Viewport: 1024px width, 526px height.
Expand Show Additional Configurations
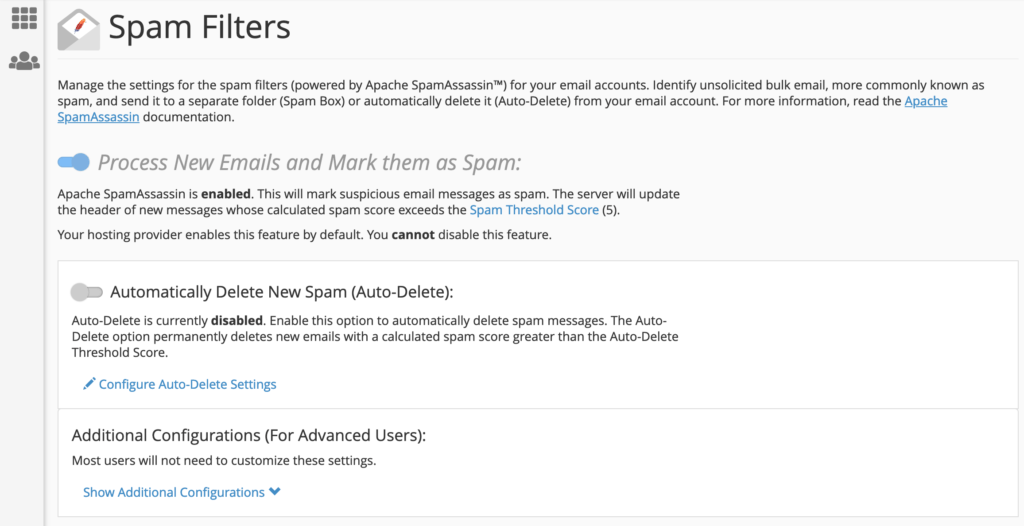coord(174,492)
